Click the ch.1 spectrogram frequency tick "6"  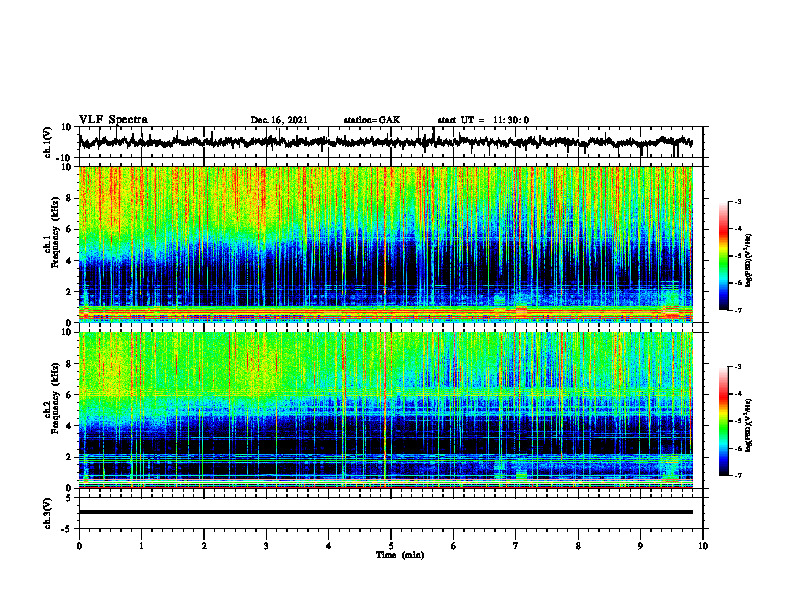tap(69, 229)
